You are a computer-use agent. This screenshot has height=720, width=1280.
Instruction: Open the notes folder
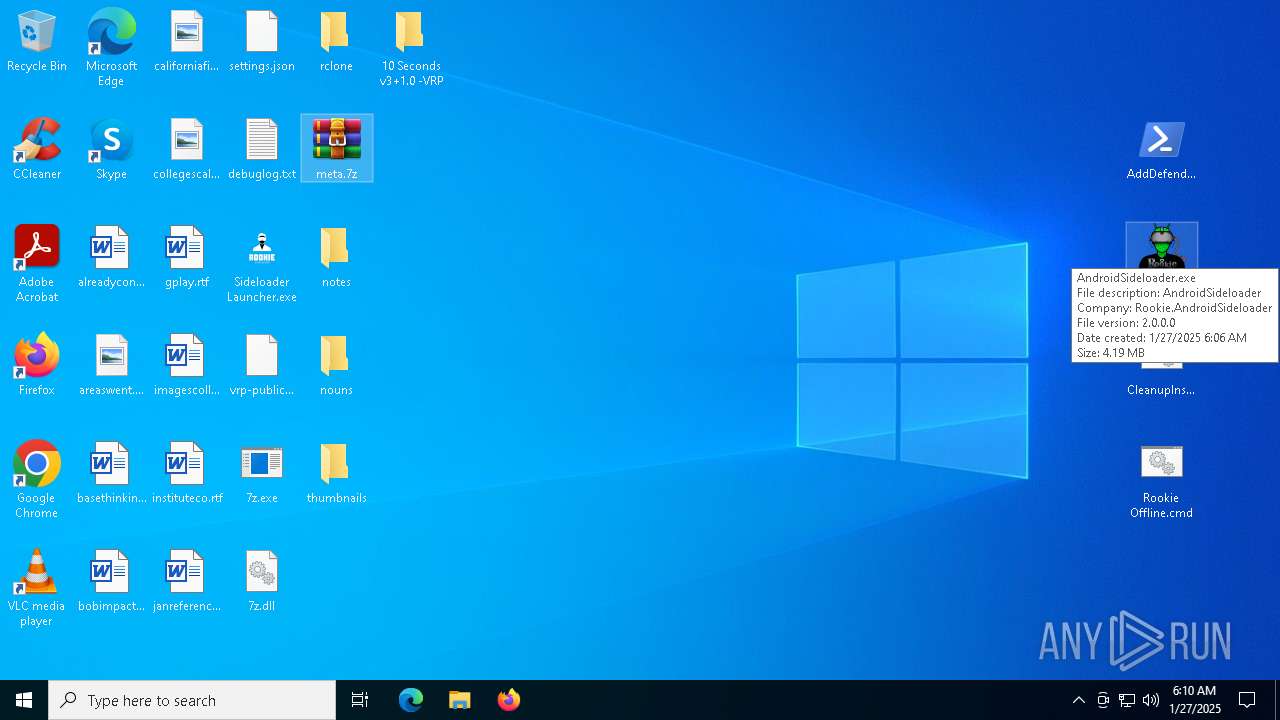pyautogui.click(x=336, y=258)
